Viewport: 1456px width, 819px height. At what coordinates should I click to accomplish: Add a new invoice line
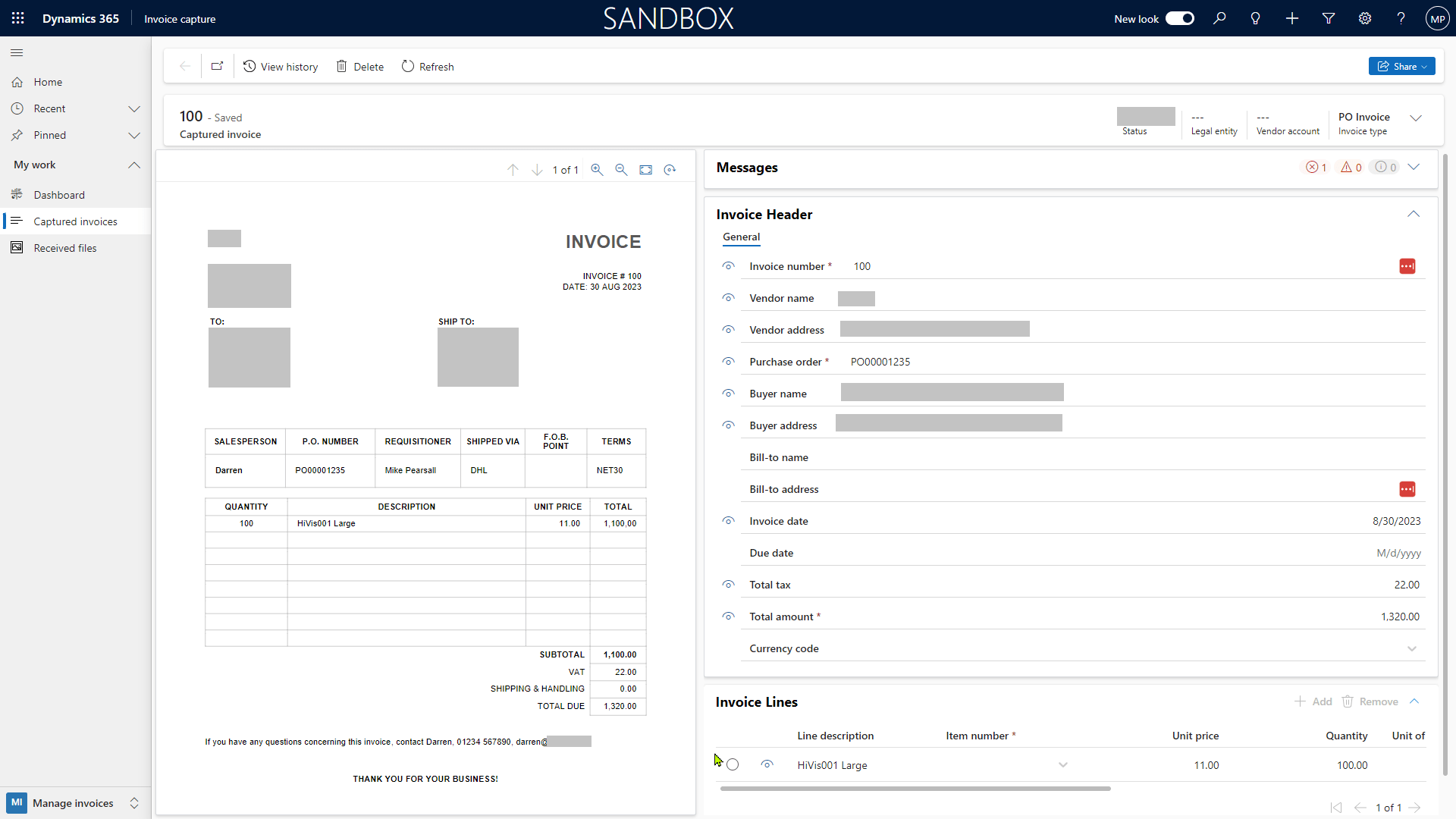point(1313,701)
